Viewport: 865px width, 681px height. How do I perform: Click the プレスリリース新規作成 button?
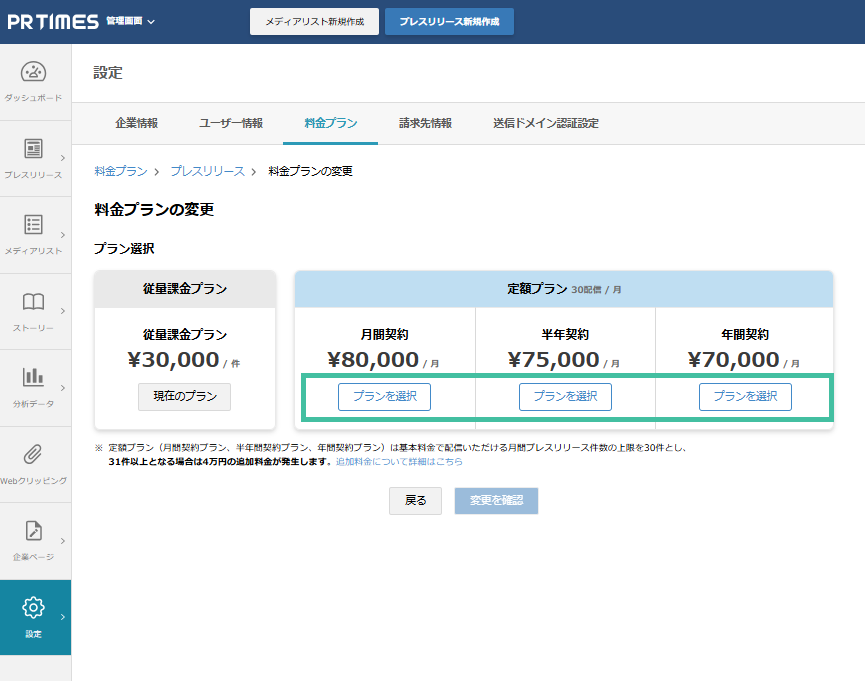(x=449, y=21)
